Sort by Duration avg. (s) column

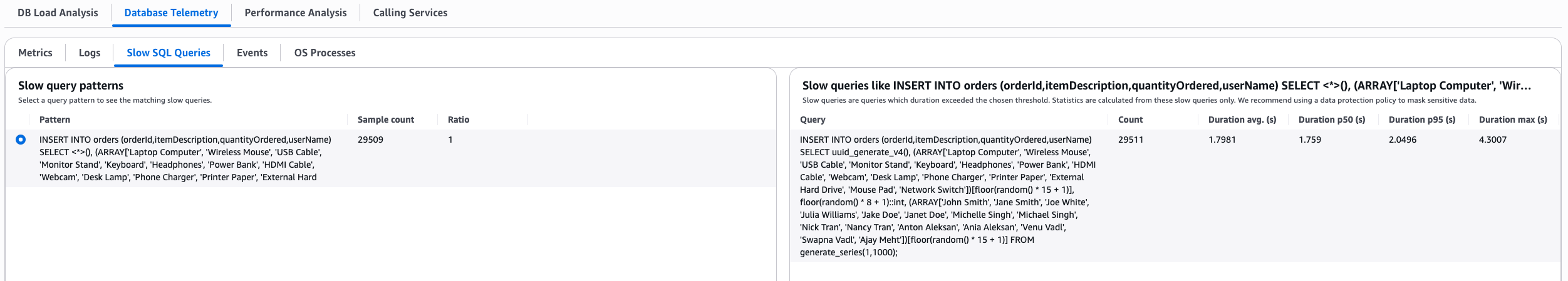tap(1242, 120)
